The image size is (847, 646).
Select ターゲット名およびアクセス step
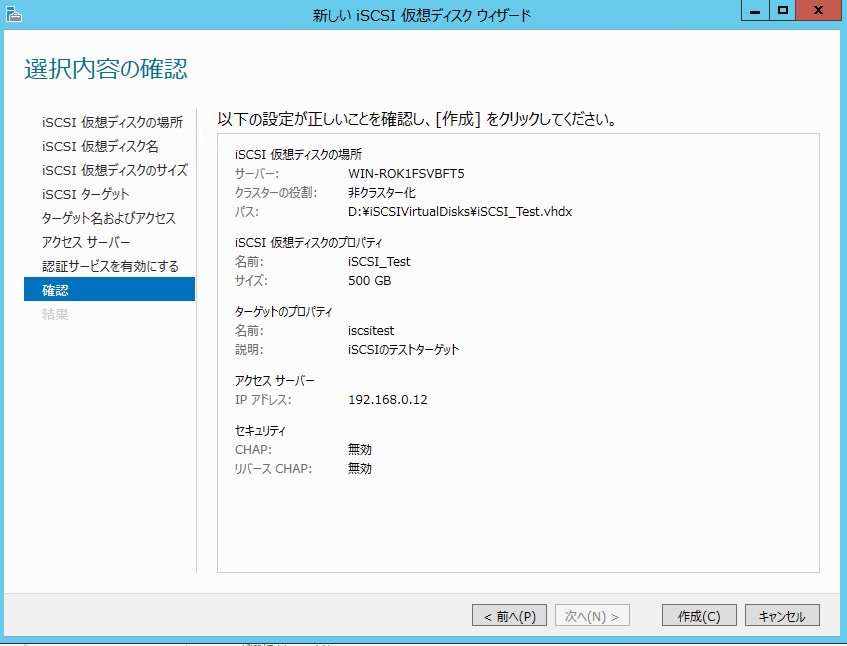109,218
